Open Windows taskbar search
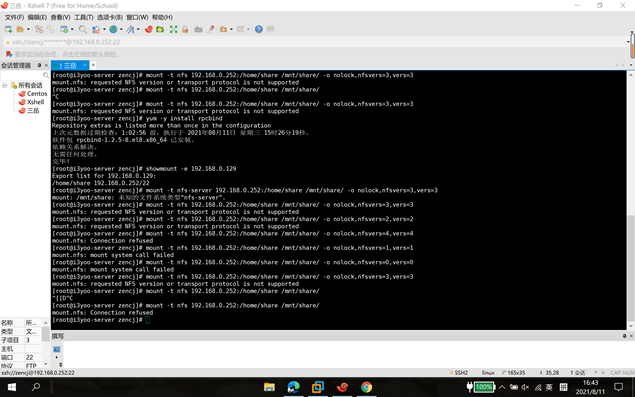The height and width of the screenshot is (397, 635). (36, 387)
